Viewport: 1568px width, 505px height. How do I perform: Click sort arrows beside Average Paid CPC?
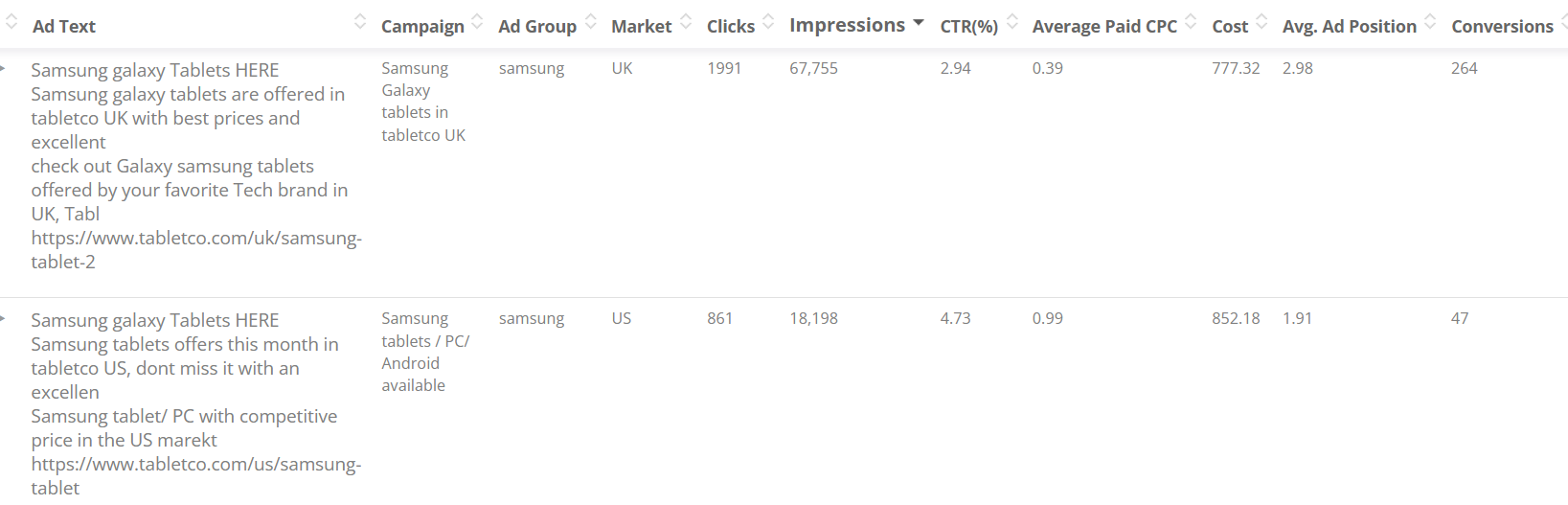click(1191, 21)
